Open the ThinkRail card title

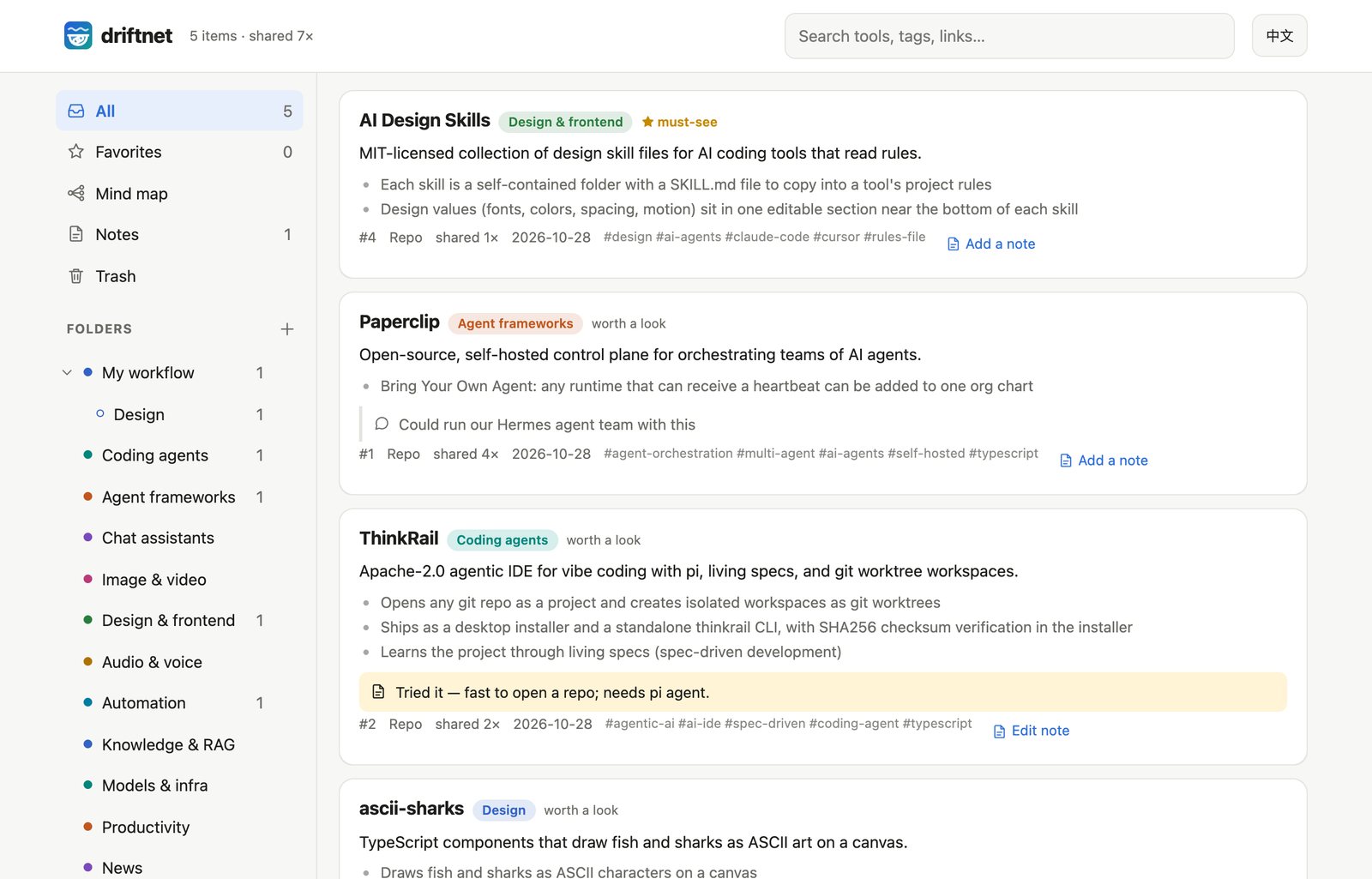[399, 539]
